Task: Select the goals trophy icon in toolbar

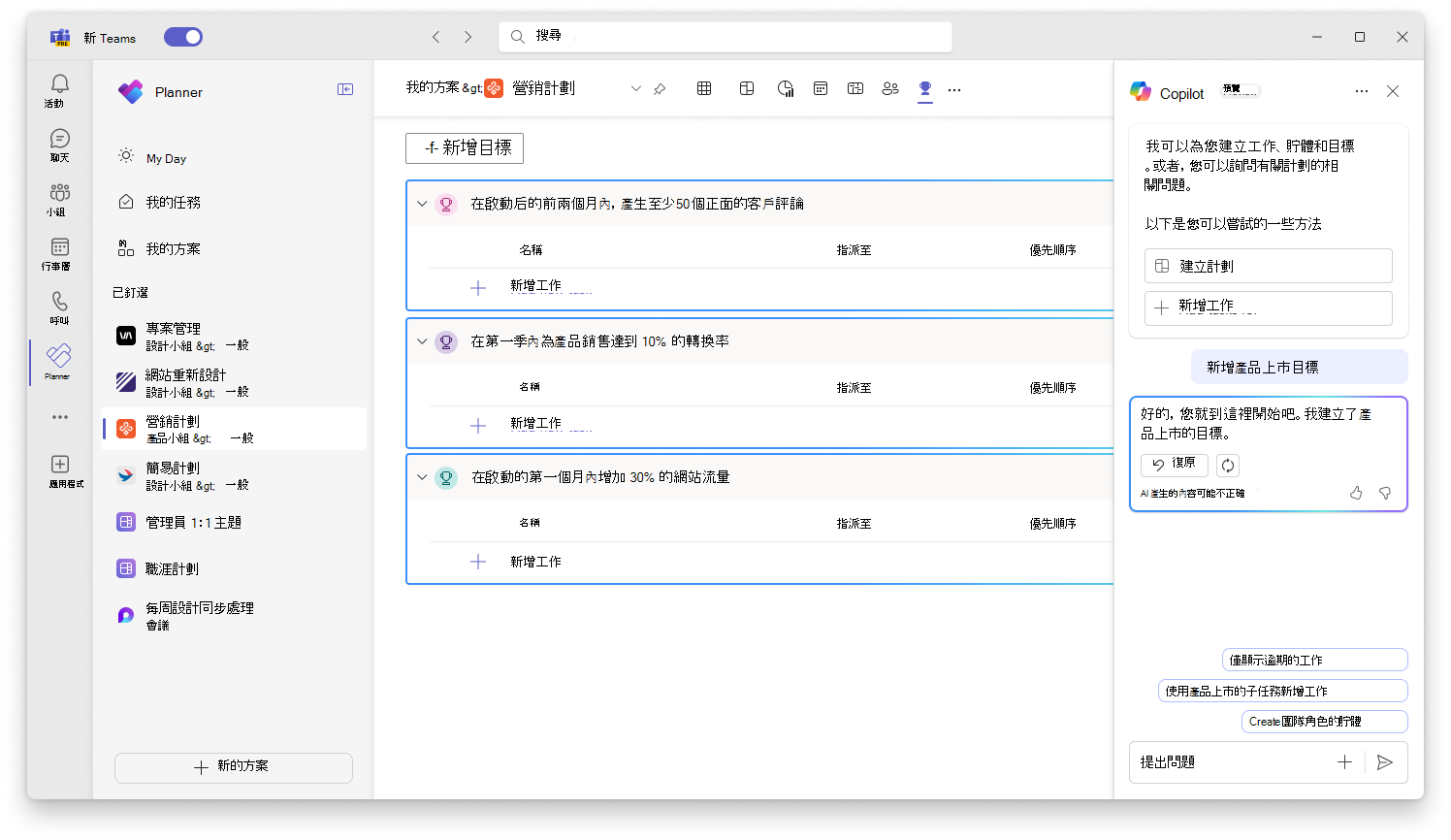Action: coord(925,88)
